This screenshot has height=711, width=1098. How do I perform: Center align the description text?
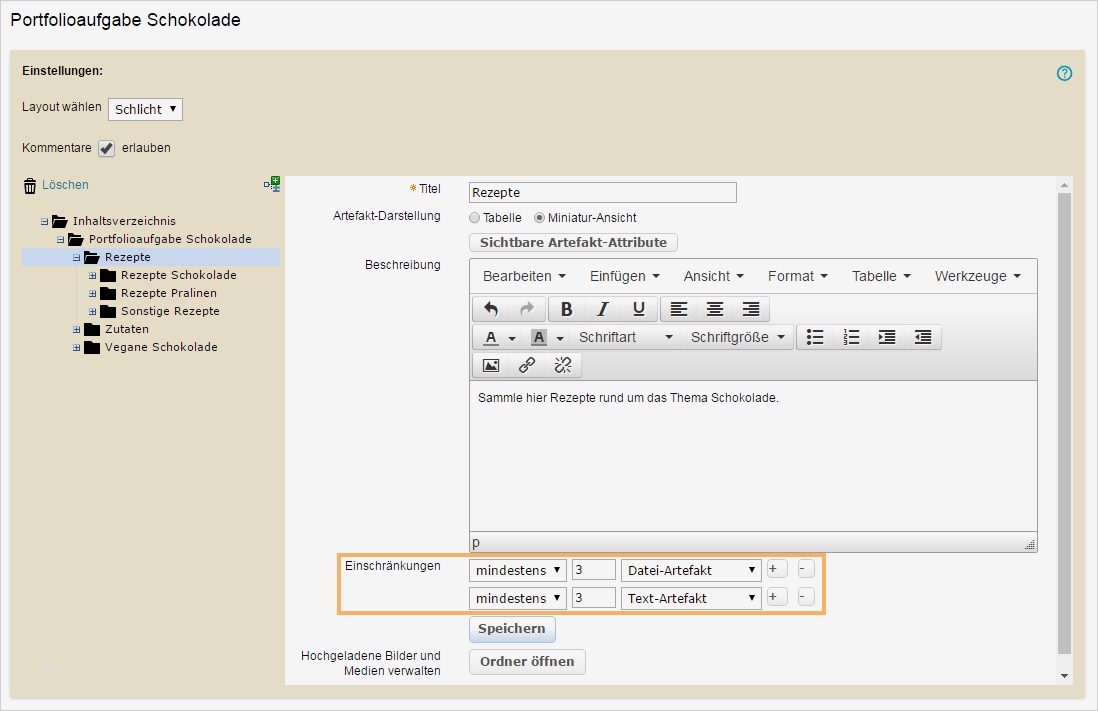[715, 309]
